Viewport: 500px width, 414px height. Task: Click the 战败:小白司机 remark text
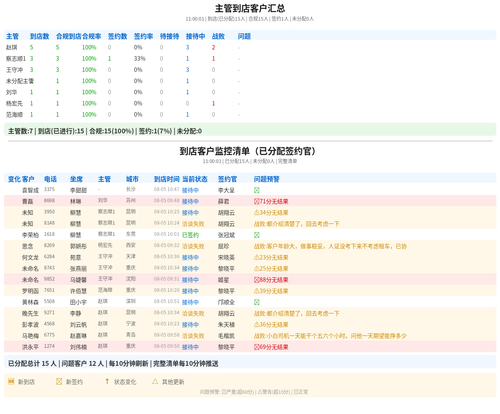point(330,336)
